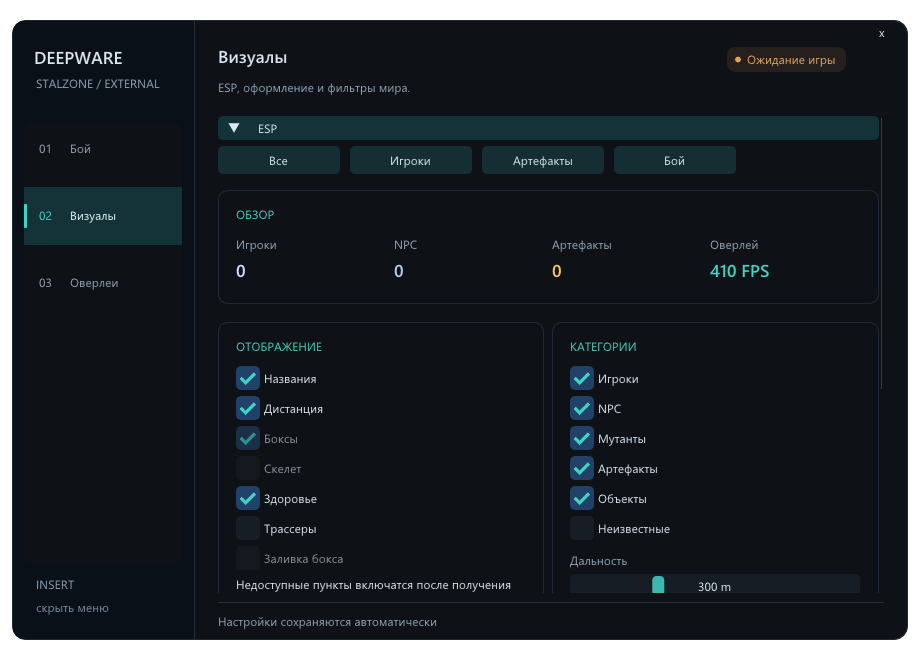This screenshot has height=660, width=920.
Task: Select the Игроки filter tab
Action: pos(411,160)
